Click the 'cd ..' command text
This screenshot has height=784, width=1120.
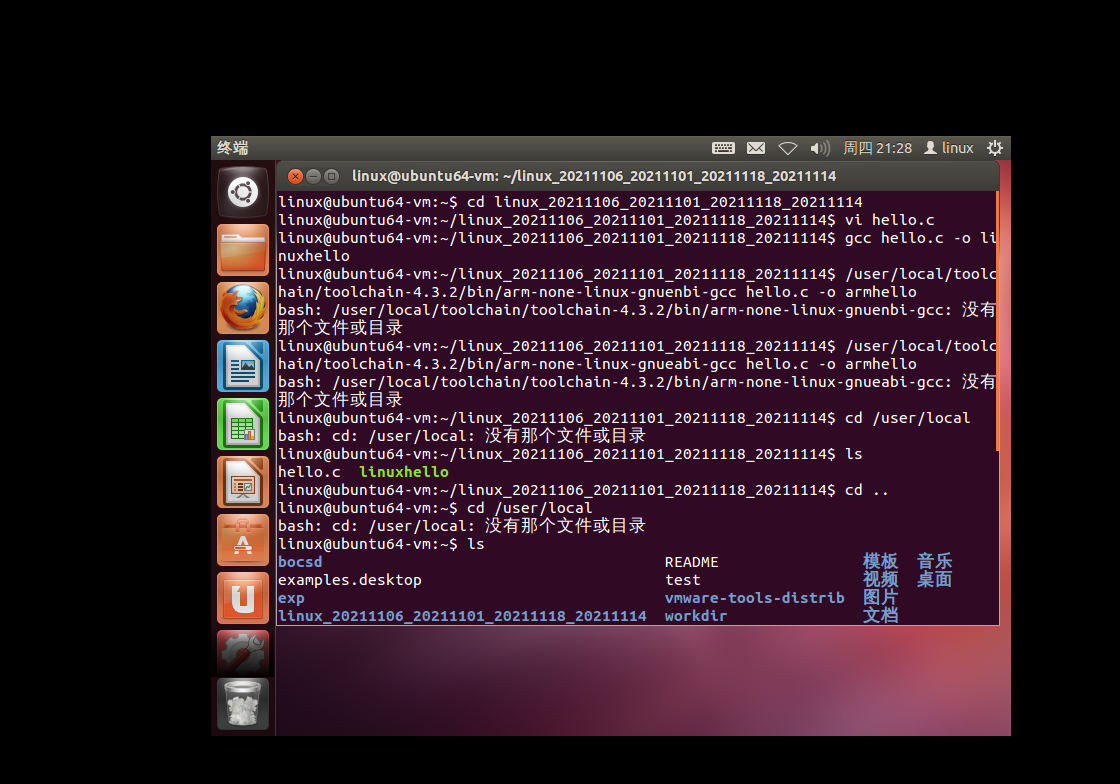[x=866, y=490]
